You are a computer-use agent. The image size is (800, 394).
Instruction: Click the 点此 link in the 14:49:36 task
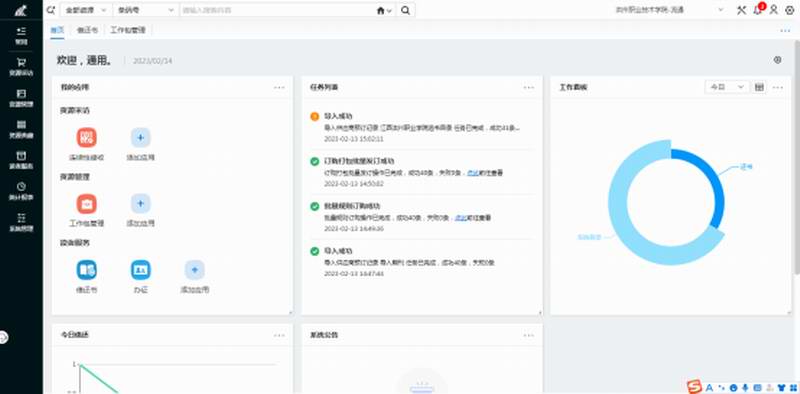[461, 218]
